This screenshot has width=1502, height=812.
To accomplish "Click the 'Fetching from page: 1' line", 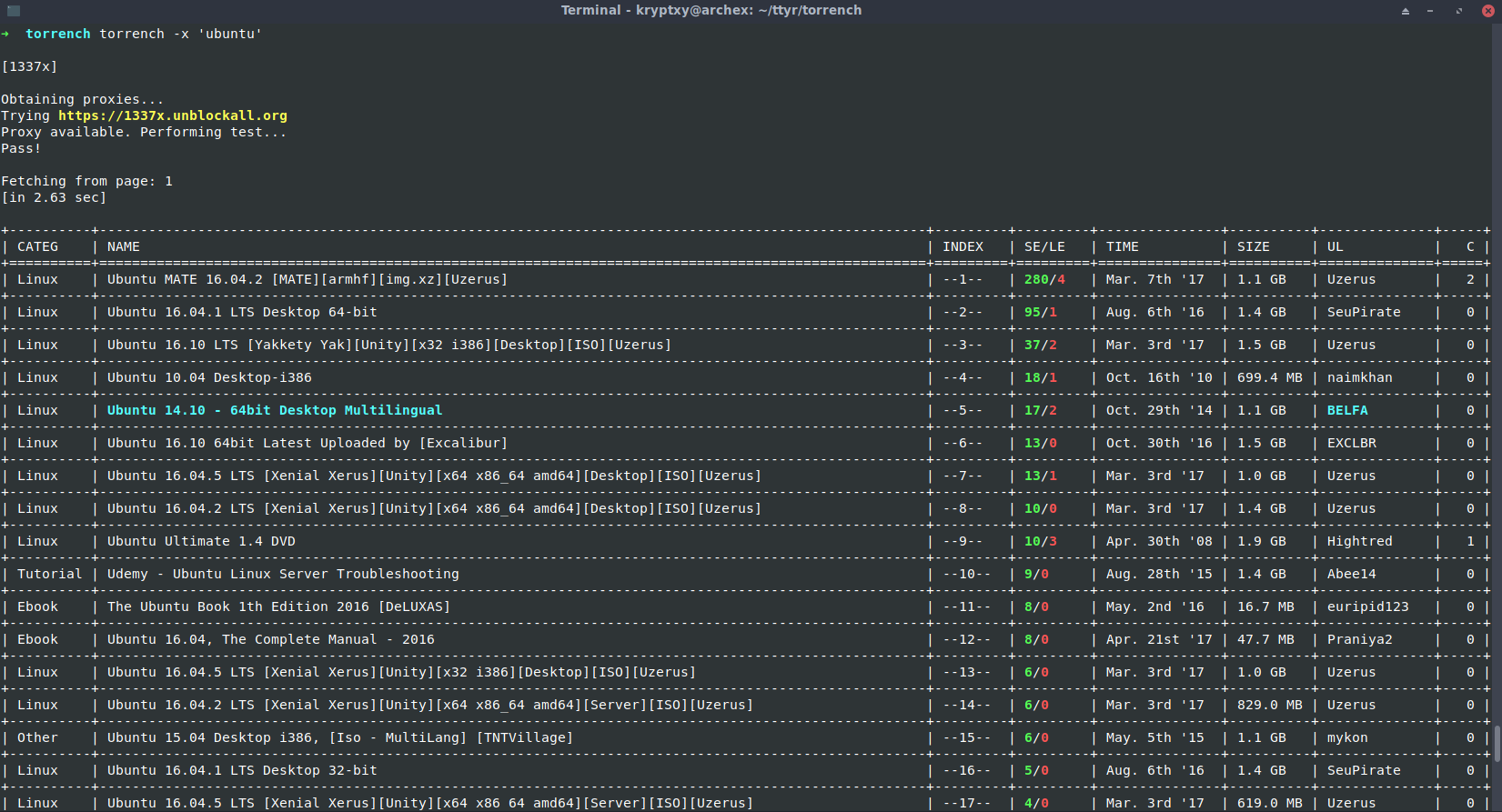I will (87, 181).
